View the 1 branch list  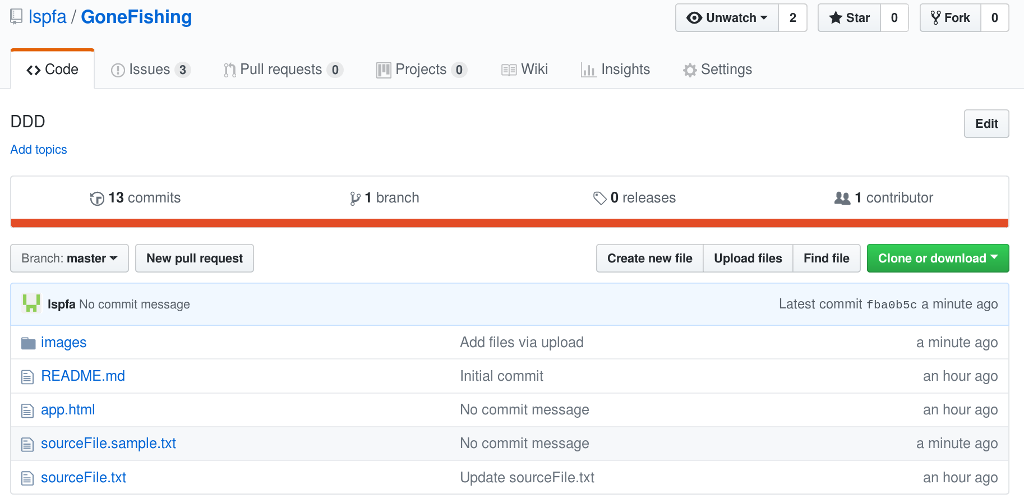point(385,197)
